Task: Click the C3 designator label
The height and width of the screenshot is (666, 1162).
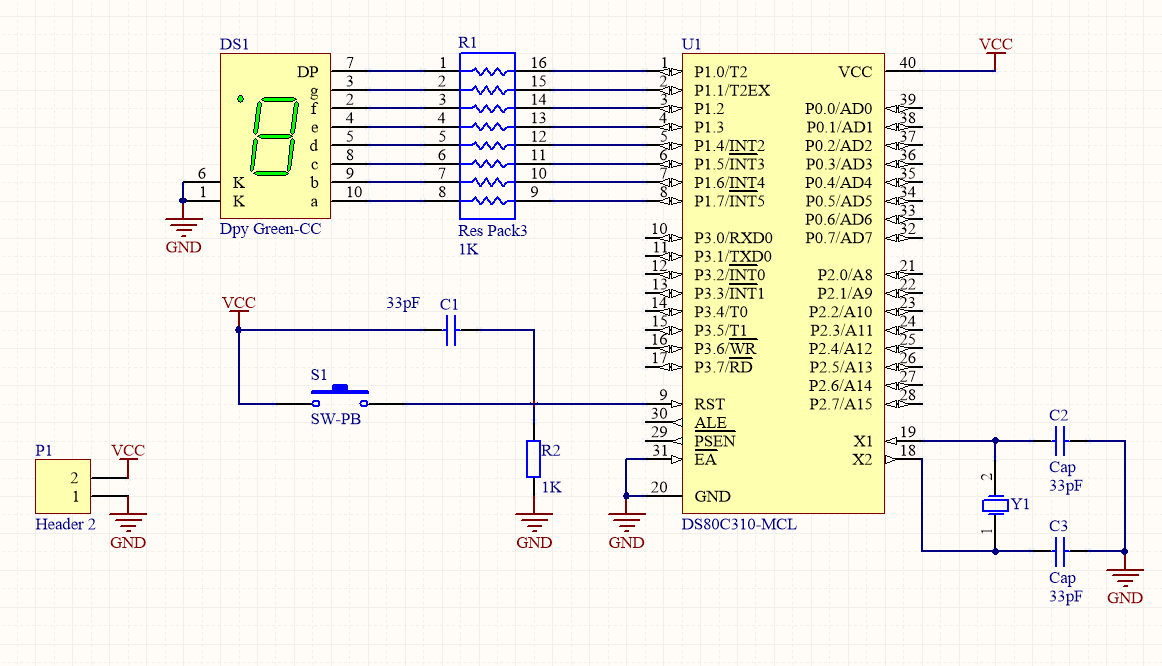Action: pos(1058,526)
